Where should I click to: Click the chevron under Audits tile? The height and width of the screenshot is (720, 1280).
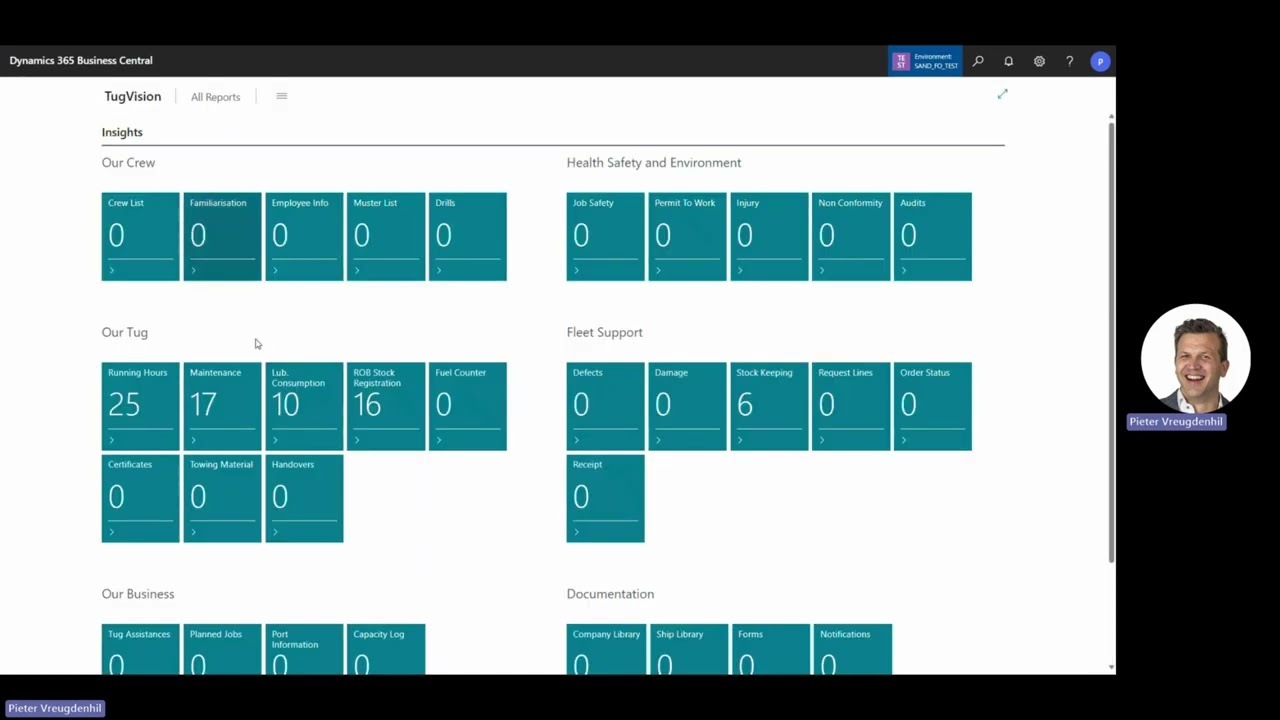(904, 270)
